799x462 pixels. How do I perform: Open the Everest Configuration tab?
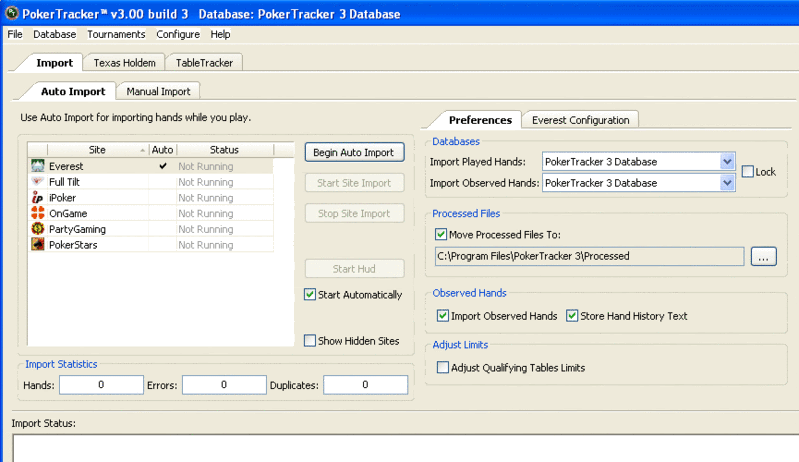(x=580, y=120)
